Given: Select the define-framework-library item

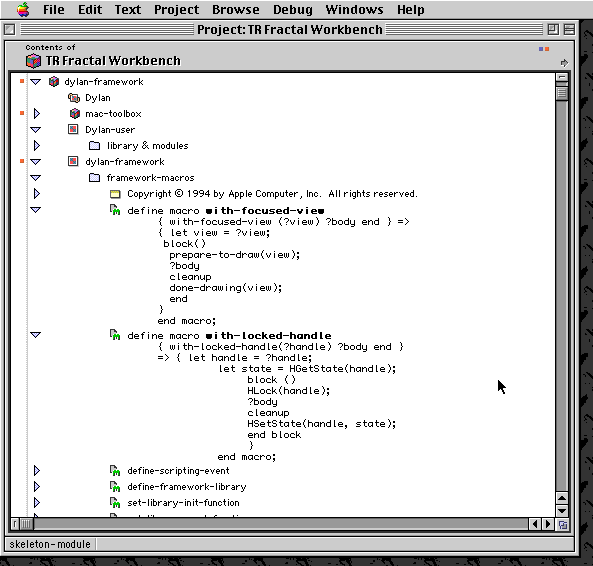Looking at the screenshot, I should click(187, 487).
